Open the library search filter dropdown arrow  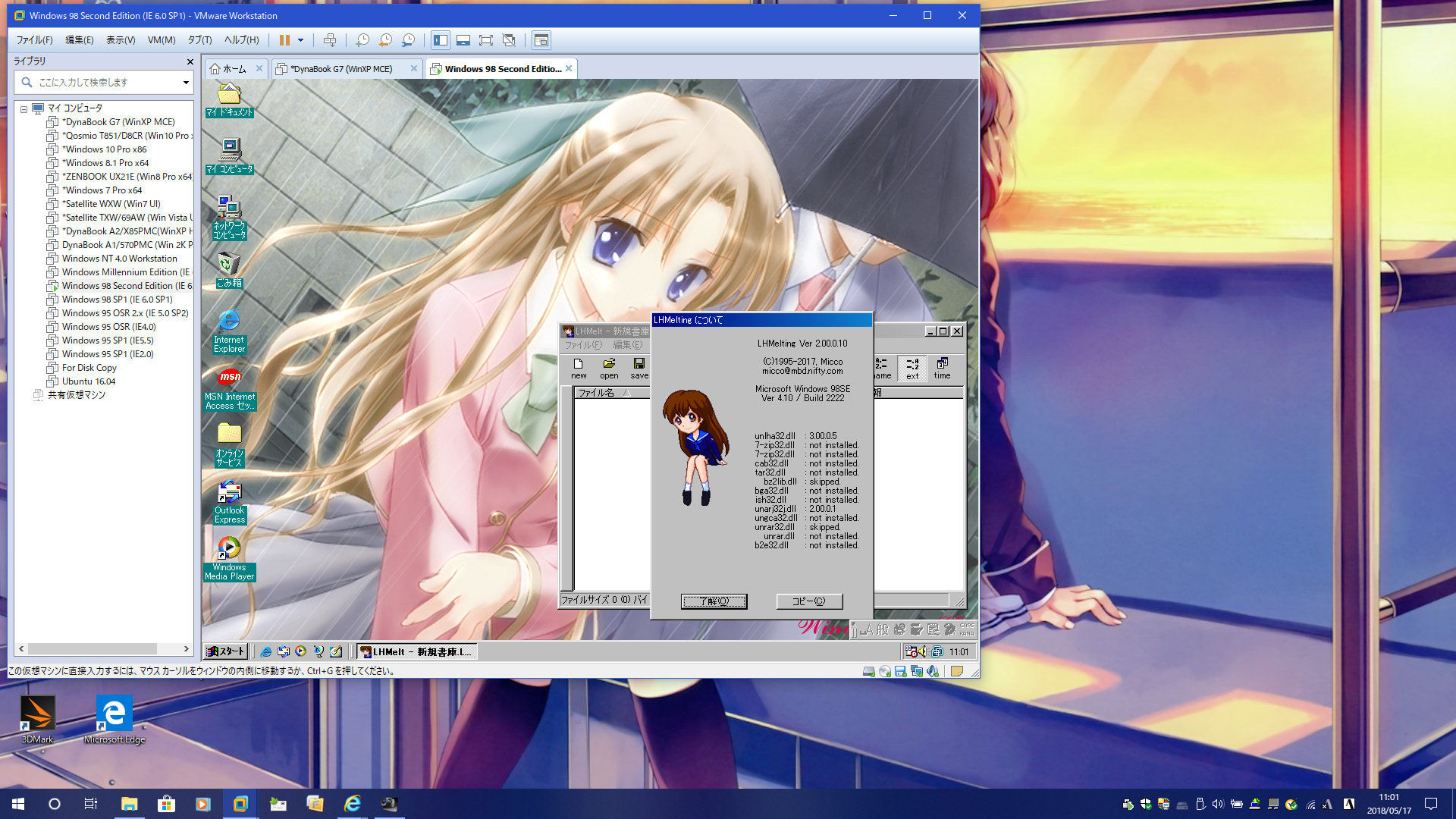186,82
